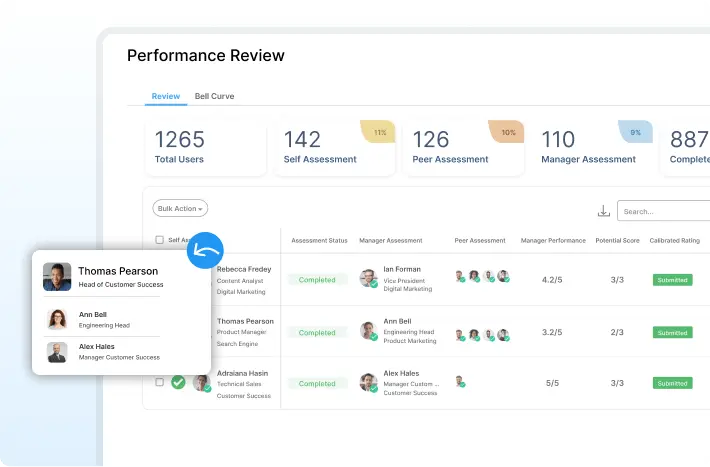Click Thomas Pearson's photo in the popup card

pos(57,277)
